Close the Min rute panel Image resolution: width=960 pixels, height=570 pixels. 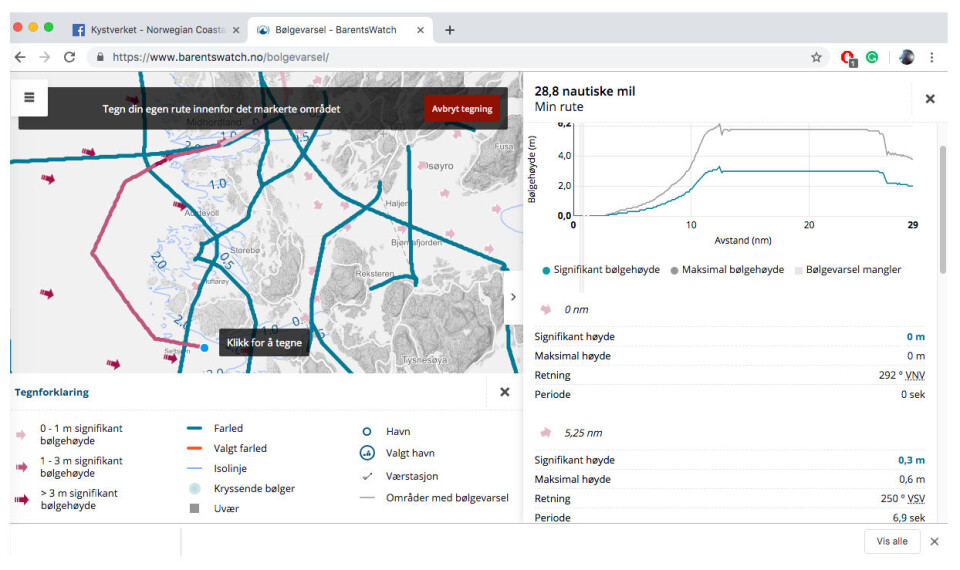pos(929,99)
